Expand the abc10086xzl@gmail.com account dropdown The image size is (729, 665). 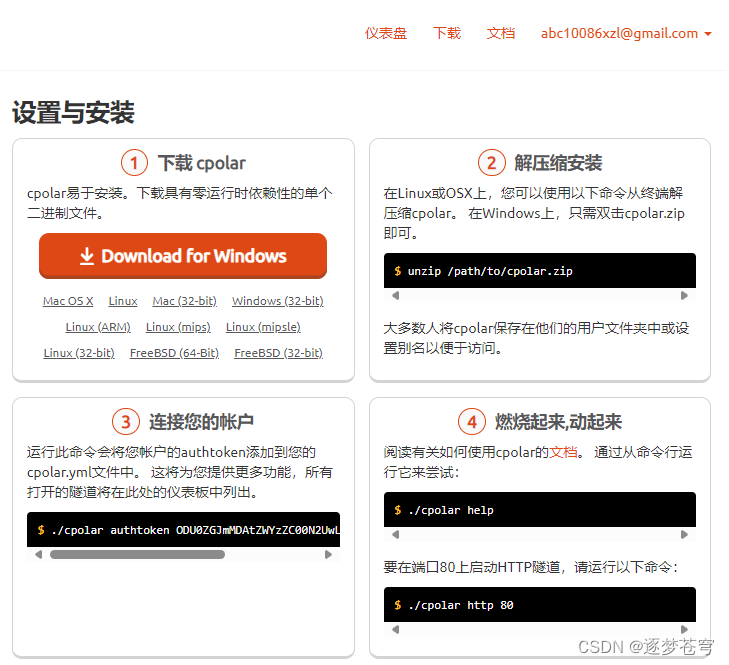click(x=628, y=33)
